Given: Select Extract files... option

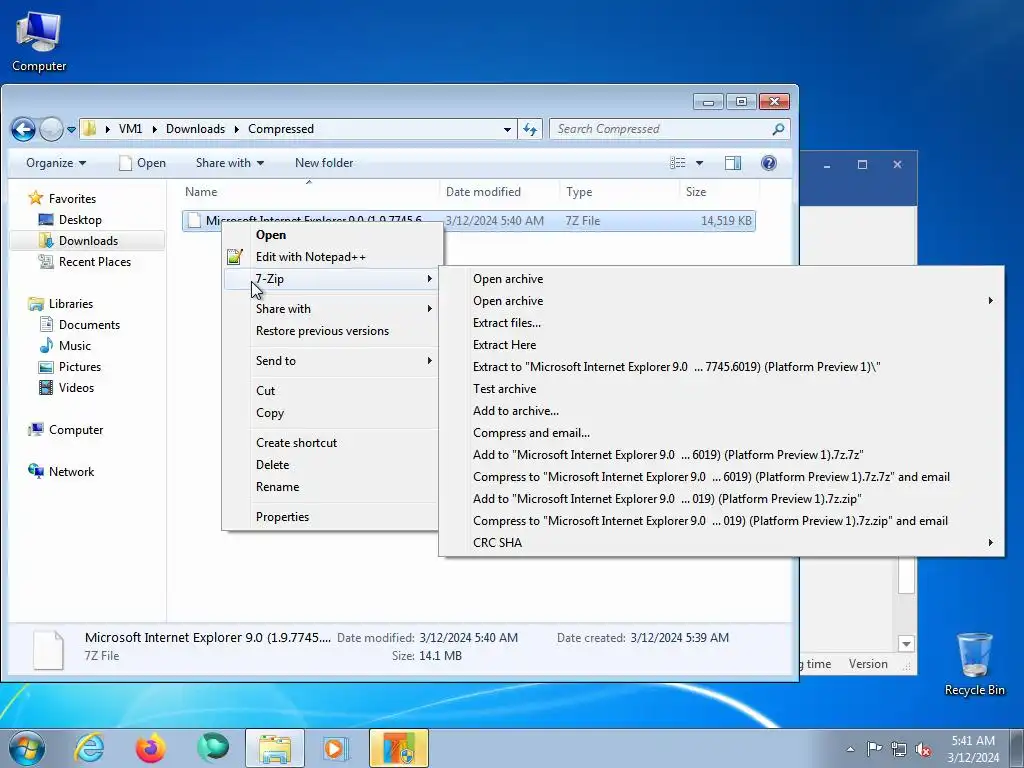Looking at the screenshot, I should click(721, 323).
